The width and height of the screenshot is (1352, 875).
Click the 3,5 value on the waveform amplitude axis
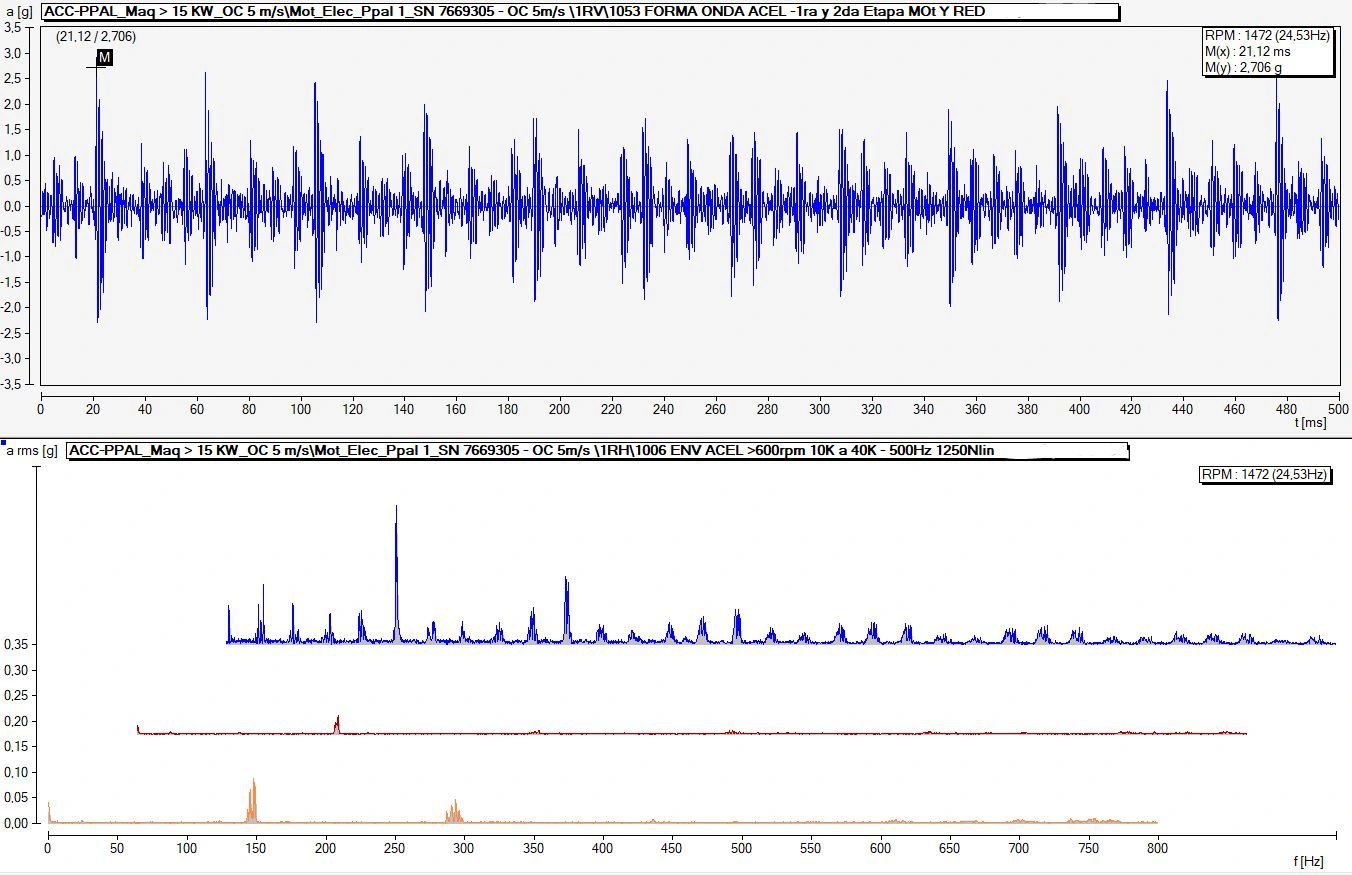[x=12, y=28]
